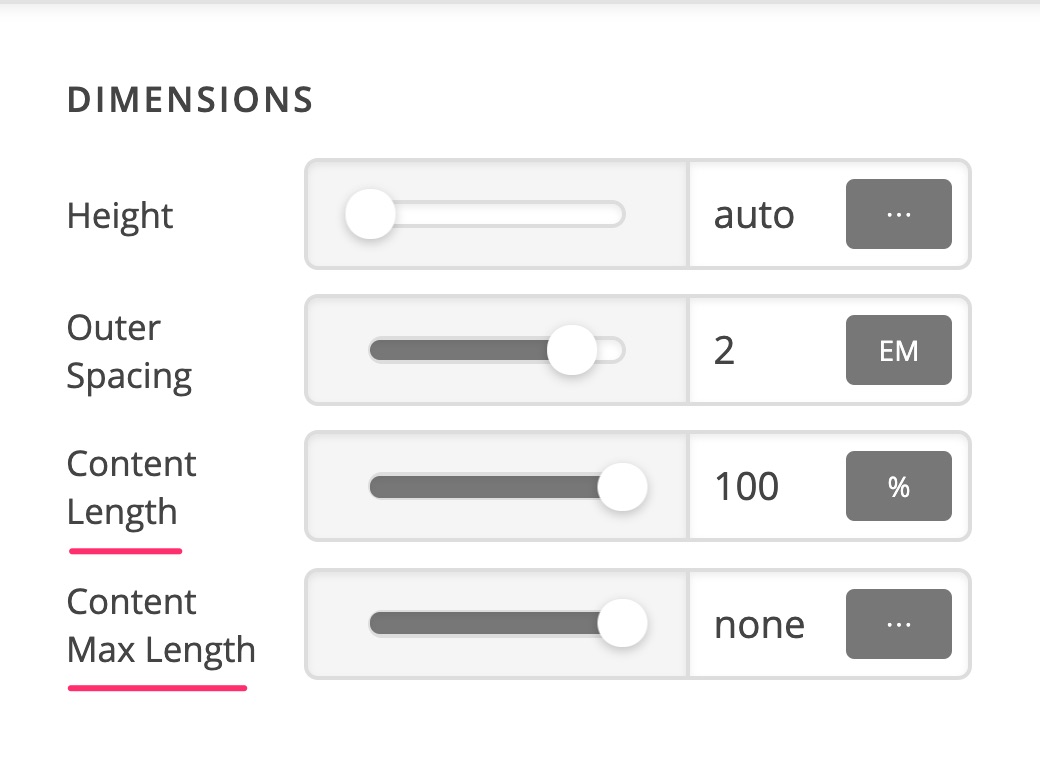Screen dimensions: 1040x772
Task: Click the filled Content Length slider bar
Action: 484,487
